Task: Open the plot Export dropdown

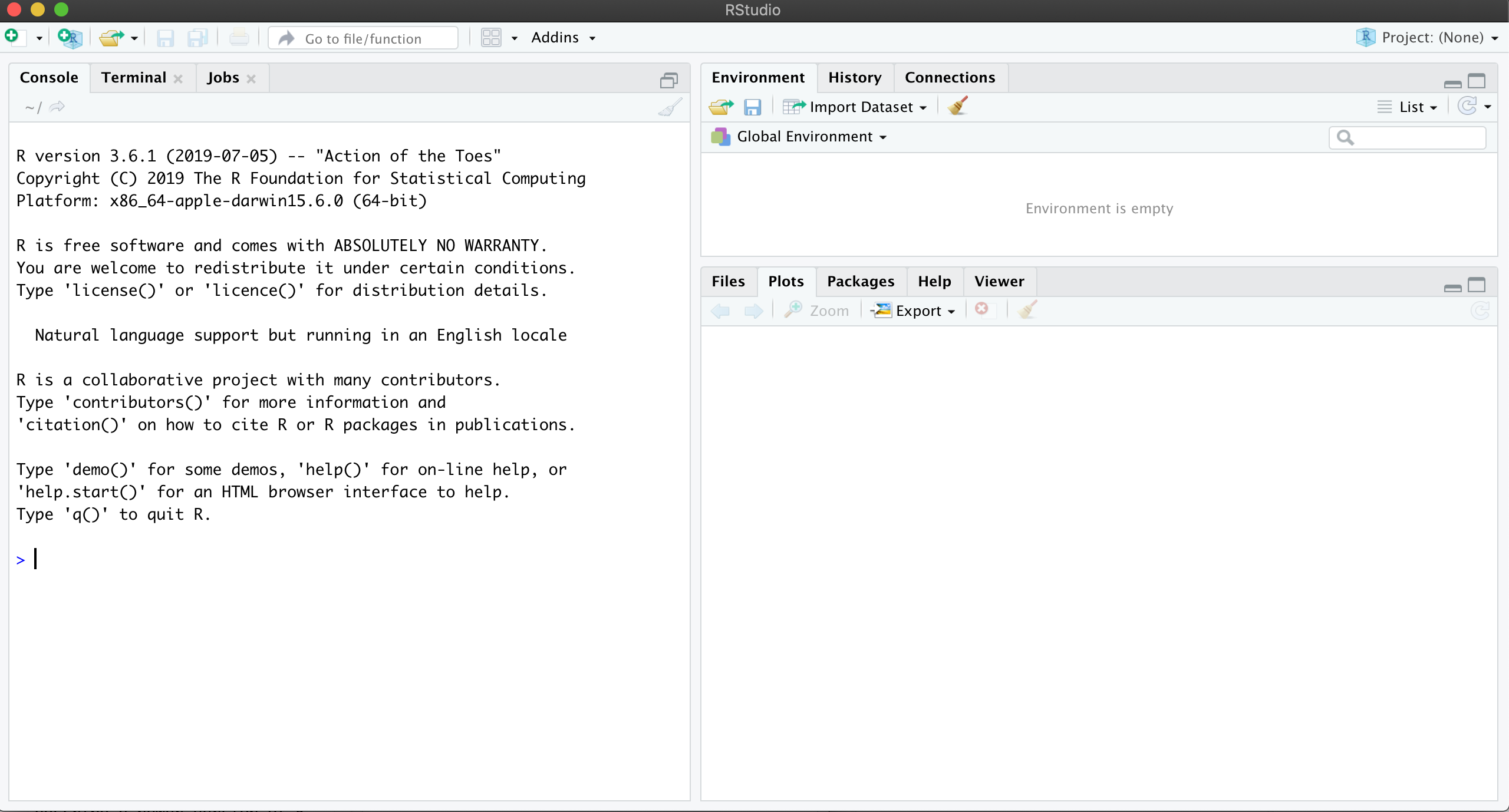Action: tap(912, 310)
